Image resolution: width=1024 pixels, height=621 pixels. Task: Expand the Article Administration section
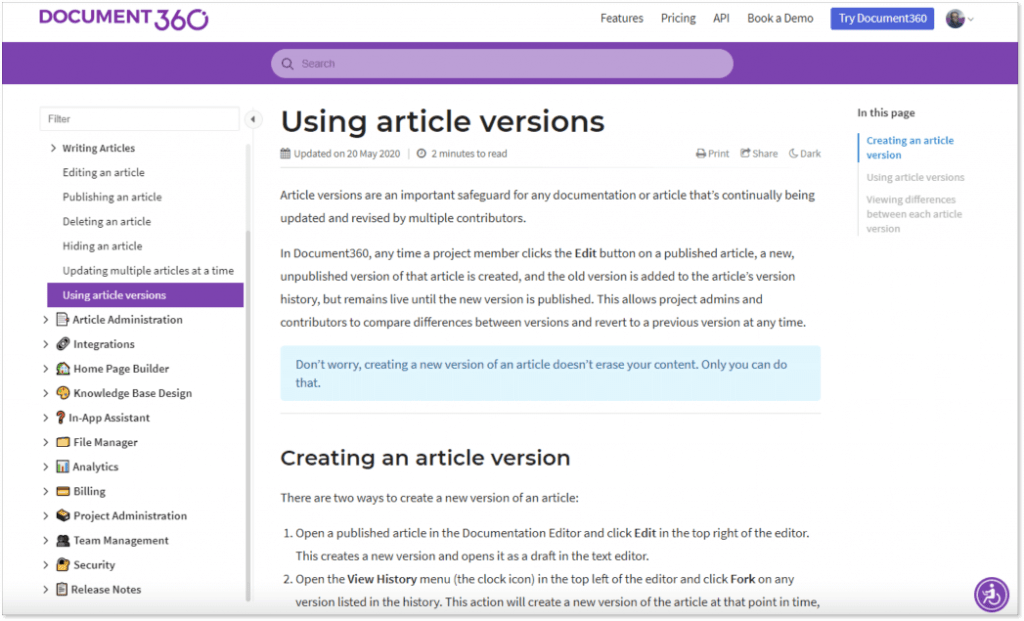44,319
